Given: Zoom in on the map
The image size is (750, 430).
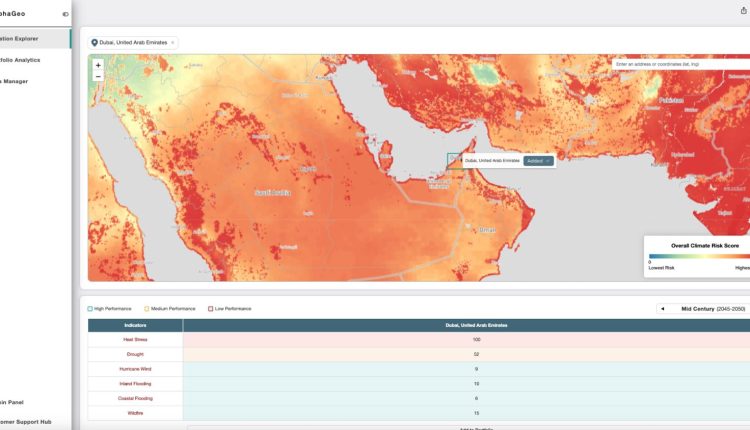Looking at the screenshot, I should click(97, 65).
